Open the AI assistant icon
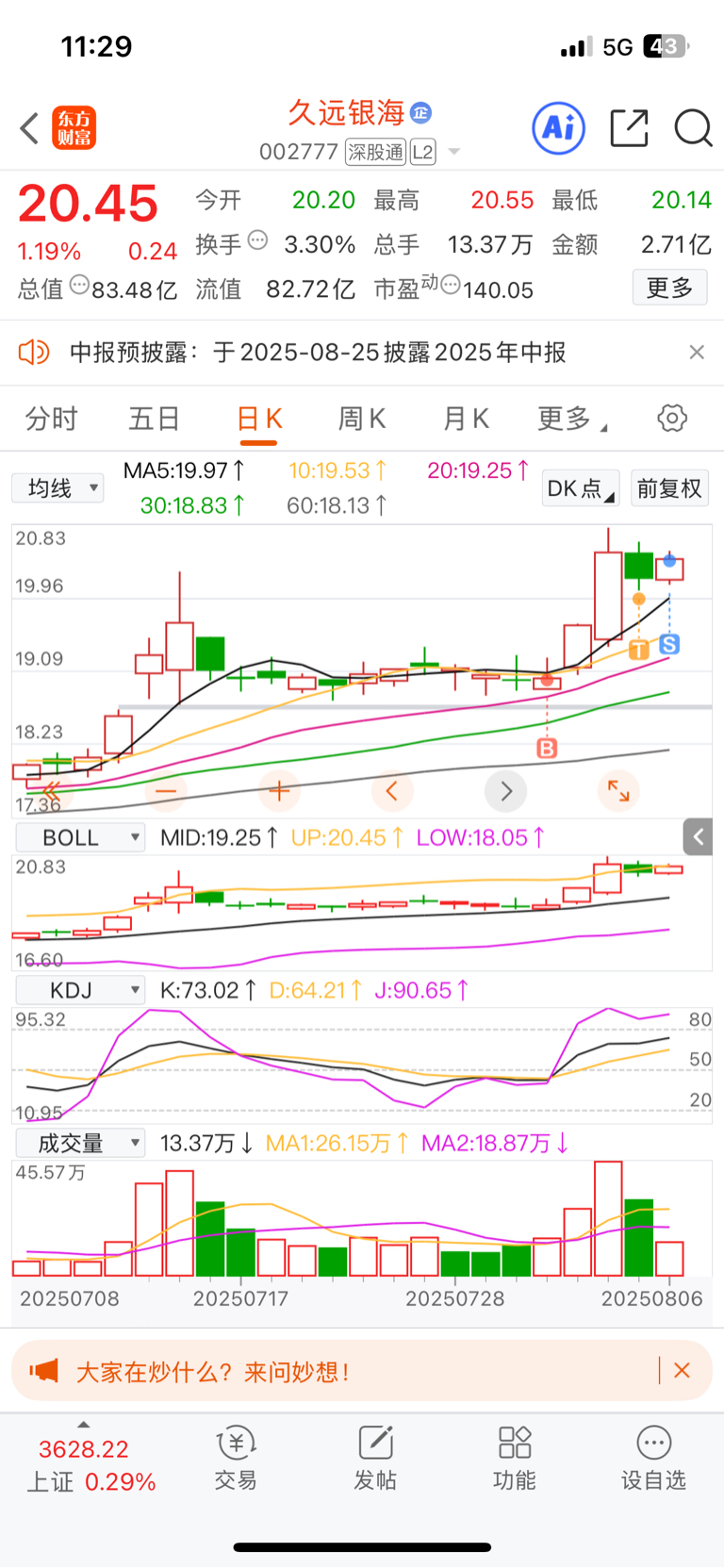Viewport: 724px width, 1568px height. (x=559, y=127)
